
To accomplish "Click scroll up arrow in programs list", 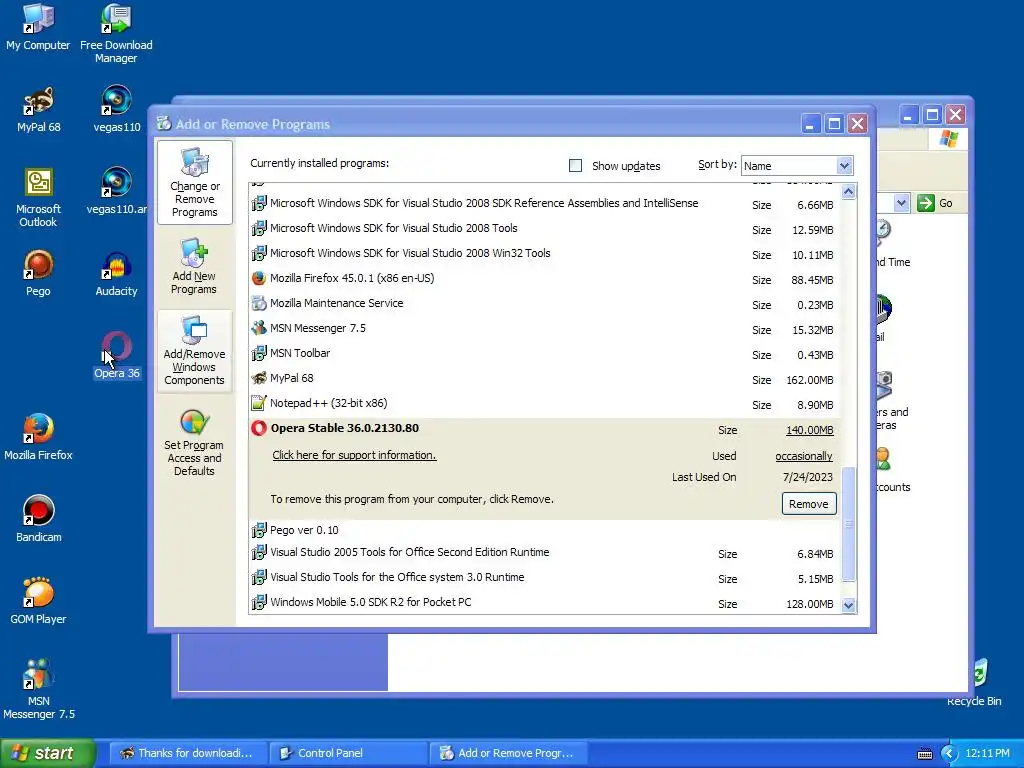I will pos(848,191).
